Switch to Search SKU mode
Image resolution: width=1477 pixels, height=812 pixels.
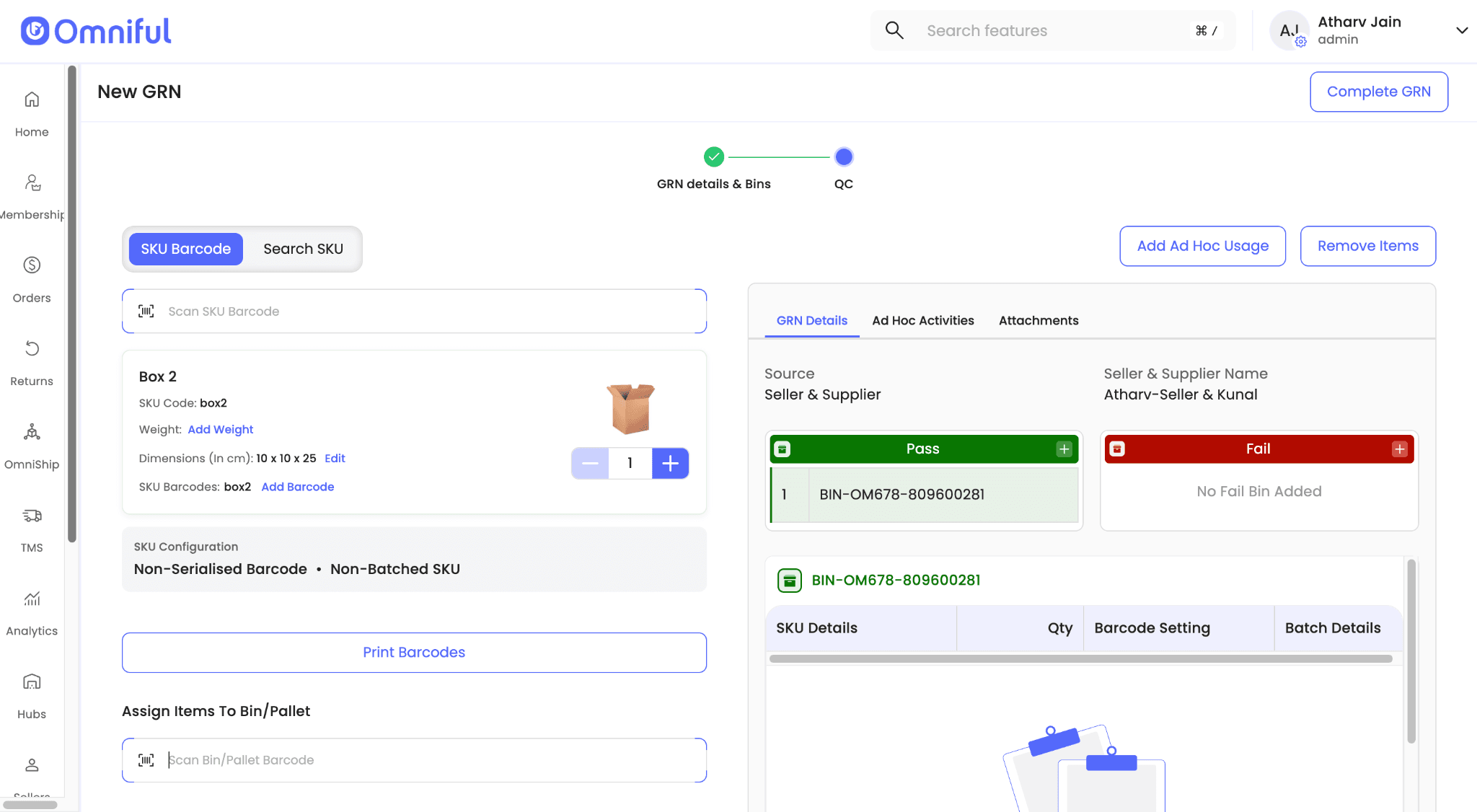pyautogui.click(x=303, y=249)
